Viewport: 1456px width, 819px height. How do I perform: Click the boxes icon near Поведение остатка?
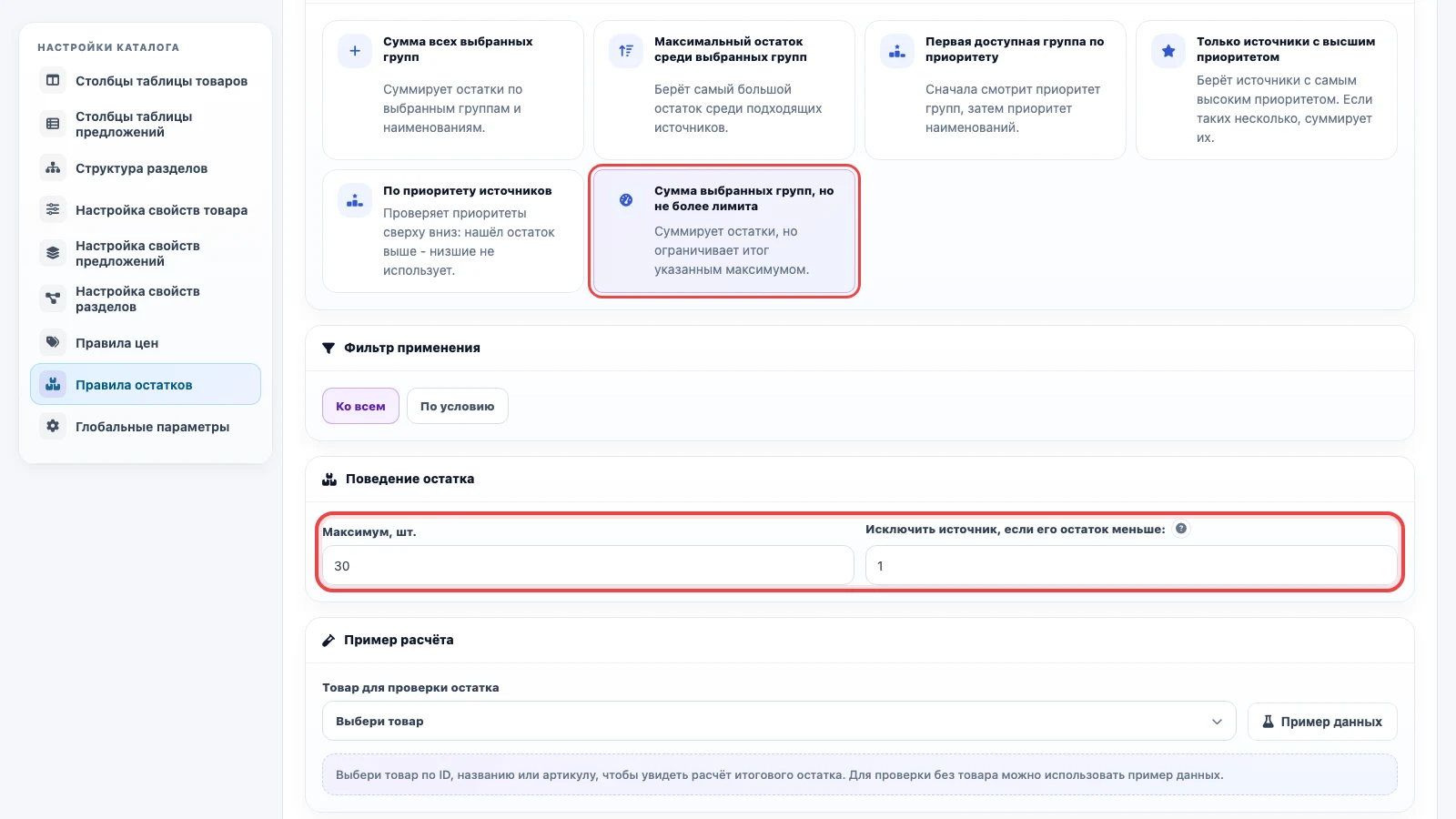(329, 479)
